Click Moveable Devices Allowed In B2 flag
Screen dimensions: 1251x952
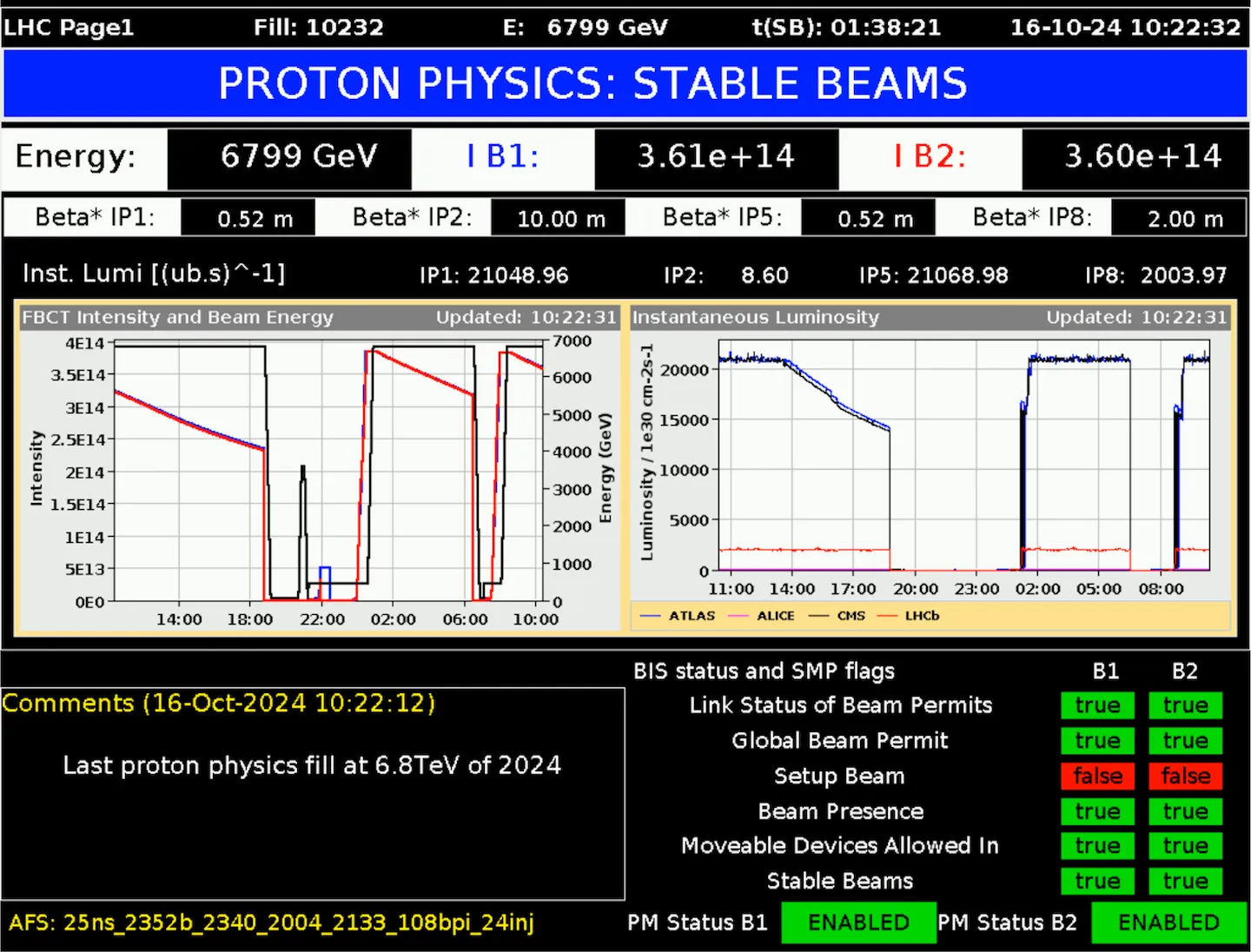[1185, 846]
